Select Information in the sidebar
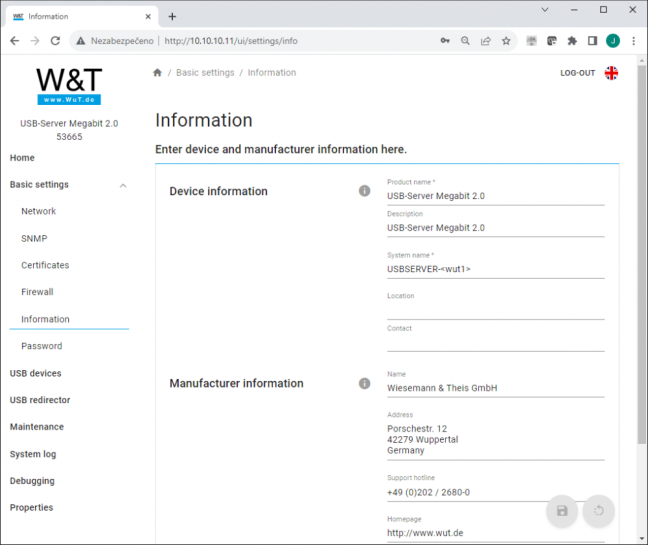 click(x=45, y=319)
